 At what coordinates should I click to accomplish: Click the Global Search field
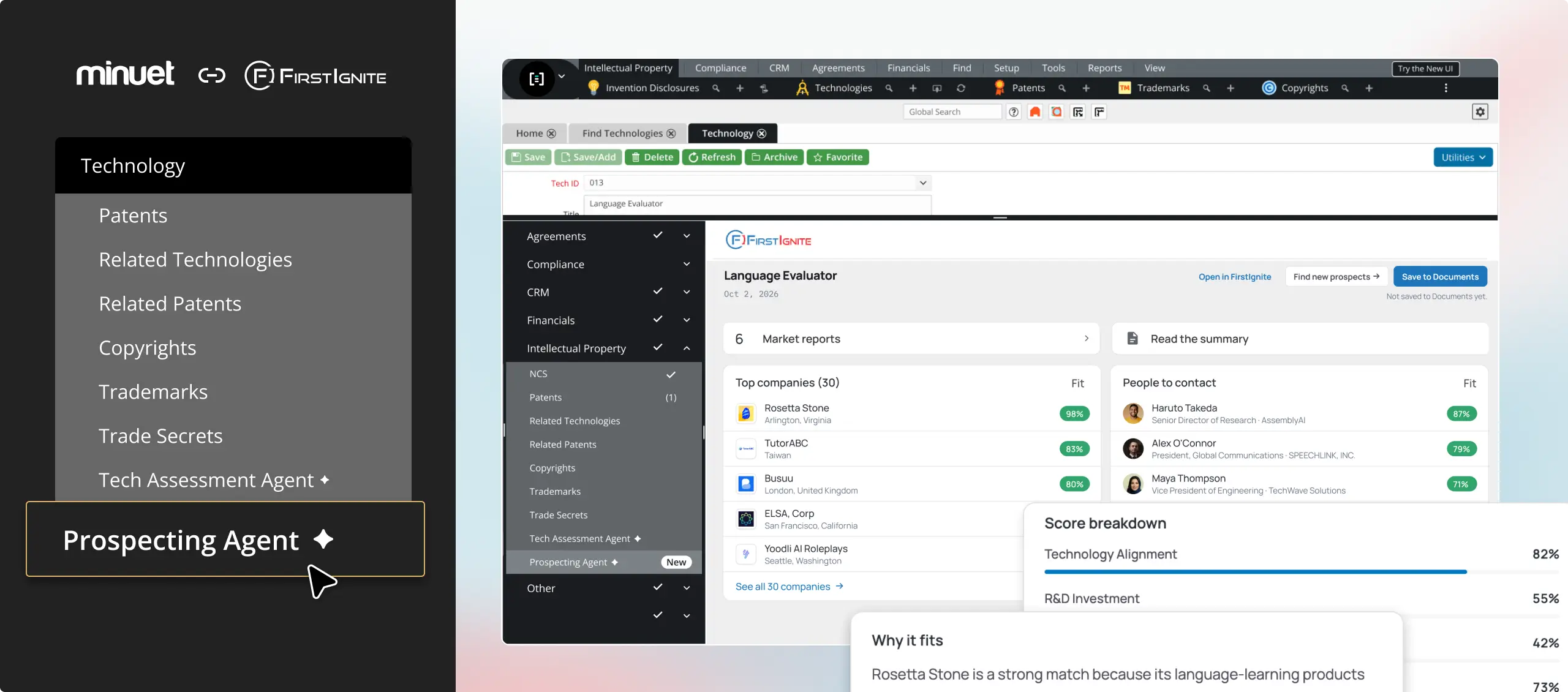tap(952, 112)
